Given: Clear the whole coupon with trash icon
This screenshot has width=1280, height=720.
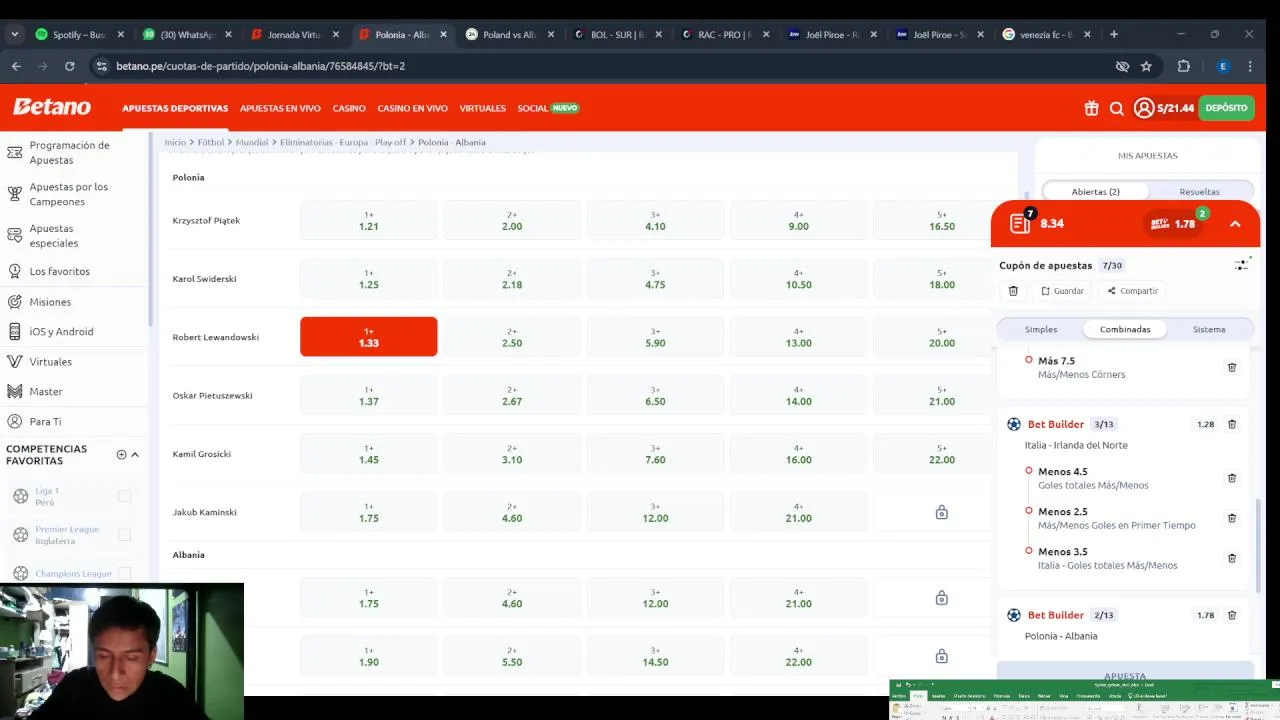Looking at the screenshot, I should click(1013, 291).
